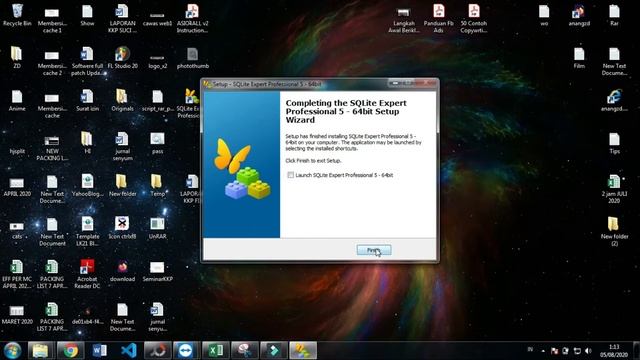The width and height of the screenshot is (640, 360).
Task: Select the Icon ctrlx8 desktop icon
Action: [x=122, y=228]
